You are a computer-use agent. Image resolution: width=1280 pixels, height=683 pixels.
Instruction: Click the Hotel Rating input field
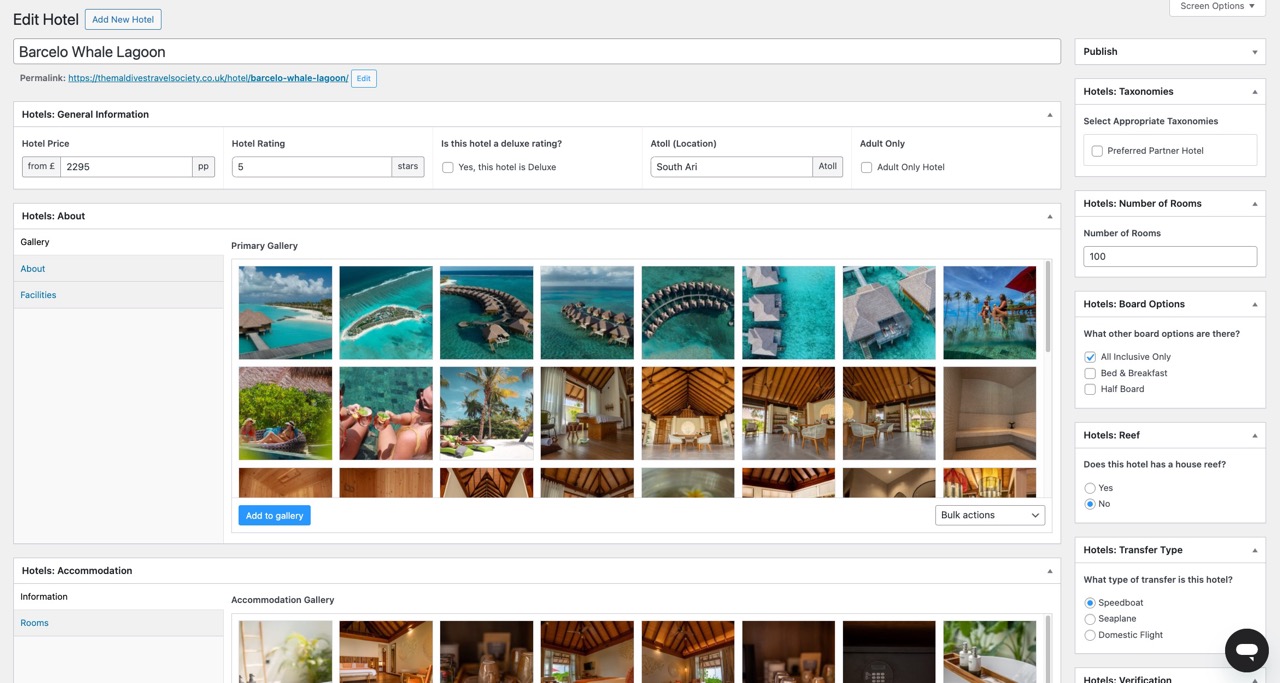point(311,167)
